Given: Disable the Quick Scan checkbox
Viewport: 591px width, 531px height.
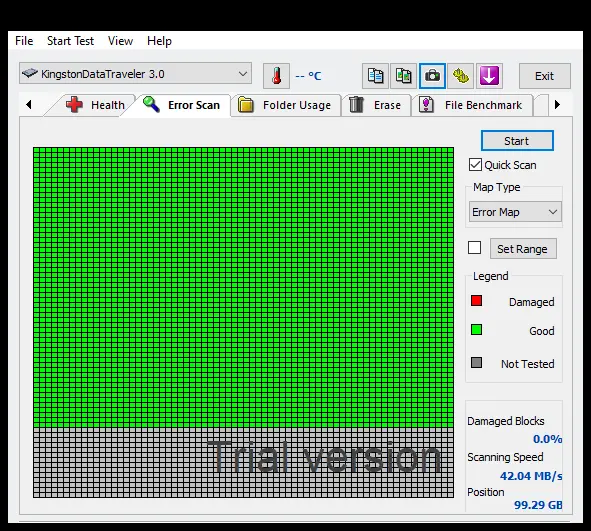Looking at the screenshot, I should pyautogui.click(x=475, y=165).
